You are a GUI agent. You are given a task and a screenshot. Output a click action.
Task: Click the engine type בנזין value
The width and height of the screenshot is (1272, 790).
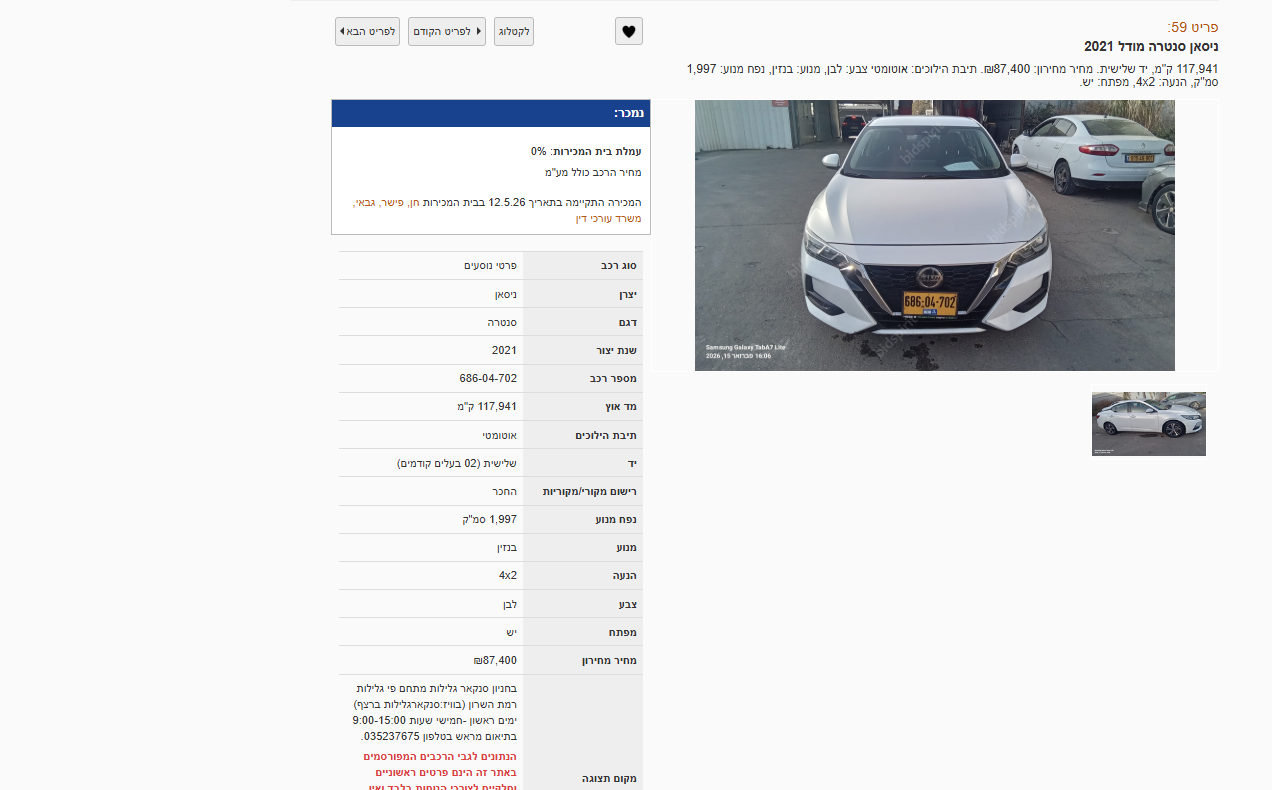click(507, 547)
